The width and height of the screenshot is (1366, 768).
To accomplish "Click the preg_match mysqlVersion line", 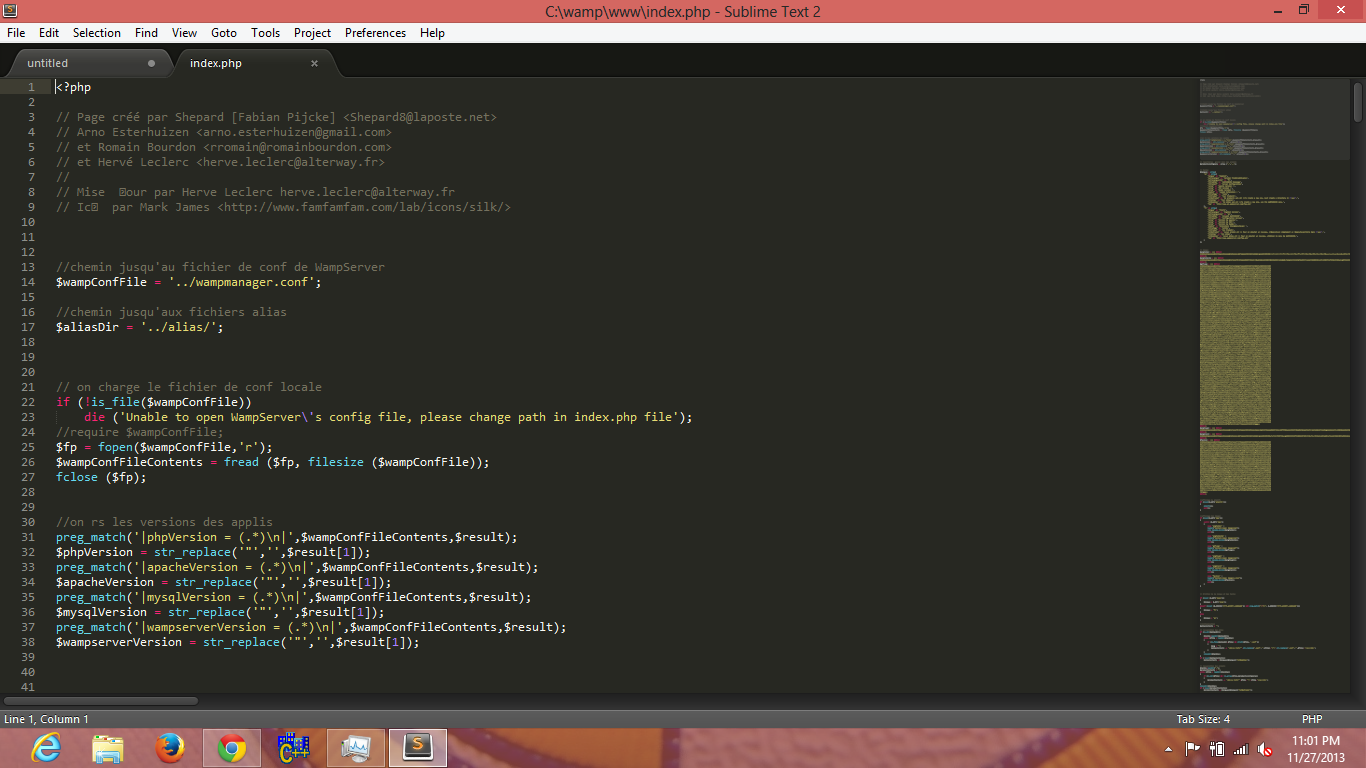I will point(294,597).
